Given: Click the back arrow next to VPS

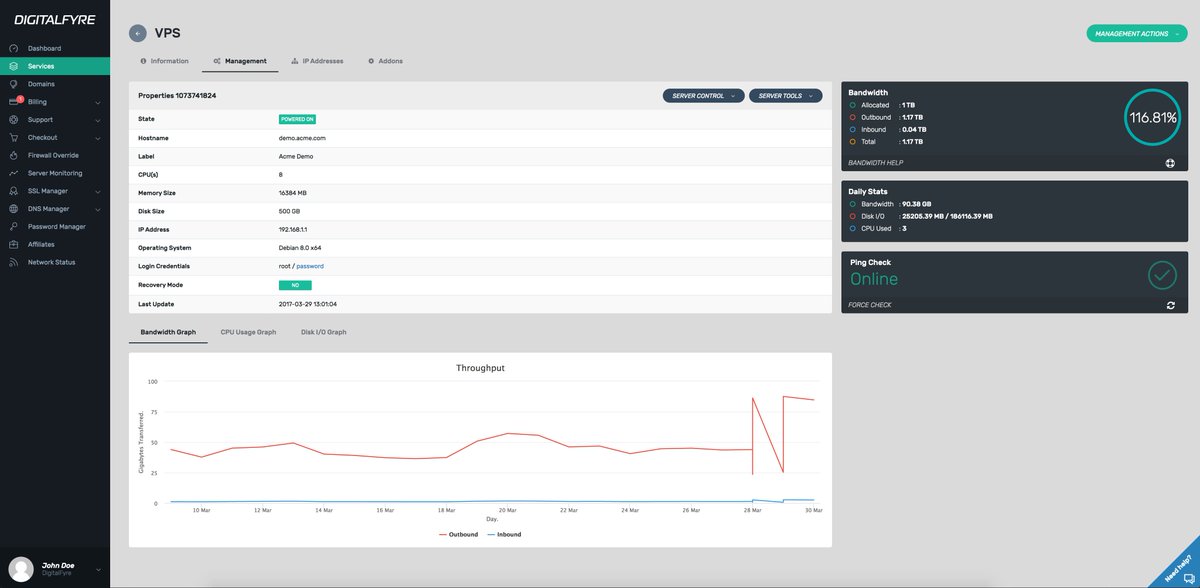Looking at the screenshot, I should [x=138, y=33].
